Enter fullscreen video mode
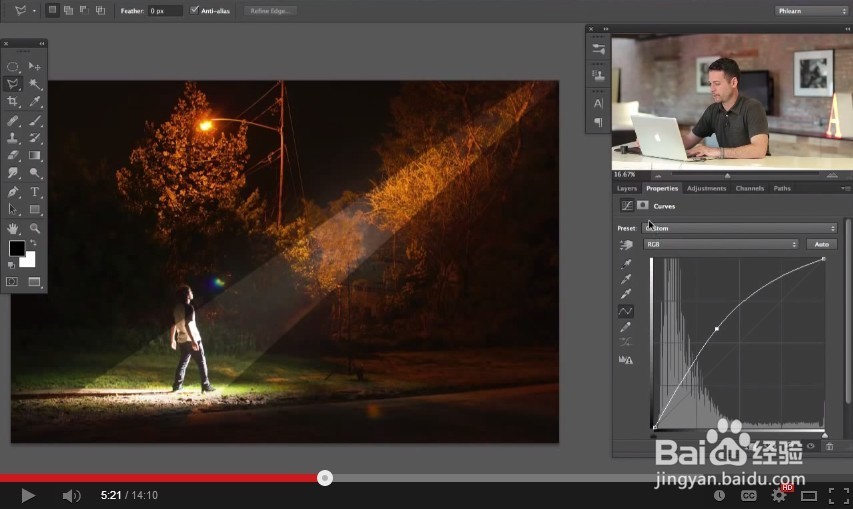 pyautogui.click(x=838, y=495)
